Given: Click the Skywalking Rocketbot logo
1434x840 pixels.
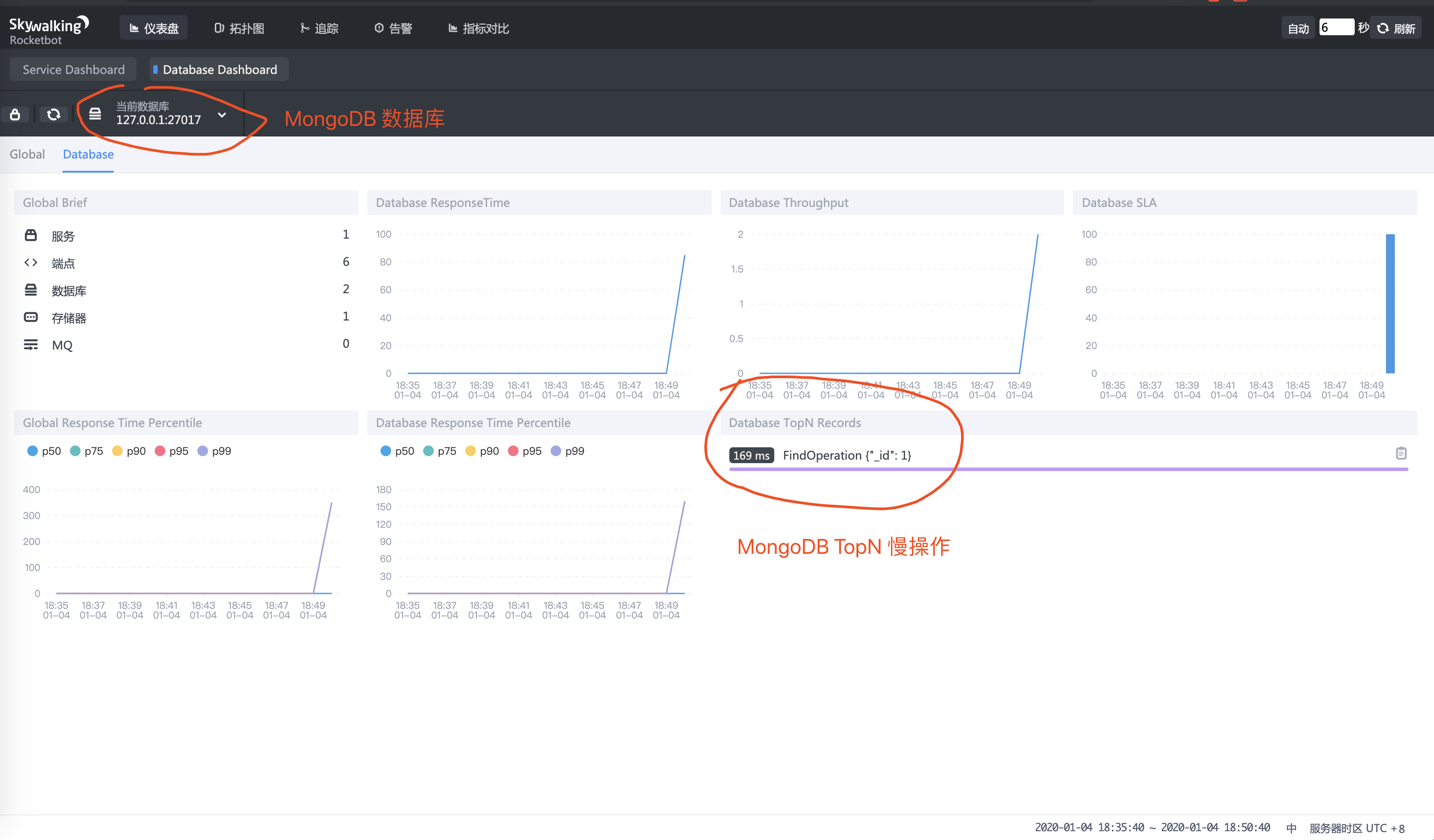Looking at the screenshot, I should 48,29.
